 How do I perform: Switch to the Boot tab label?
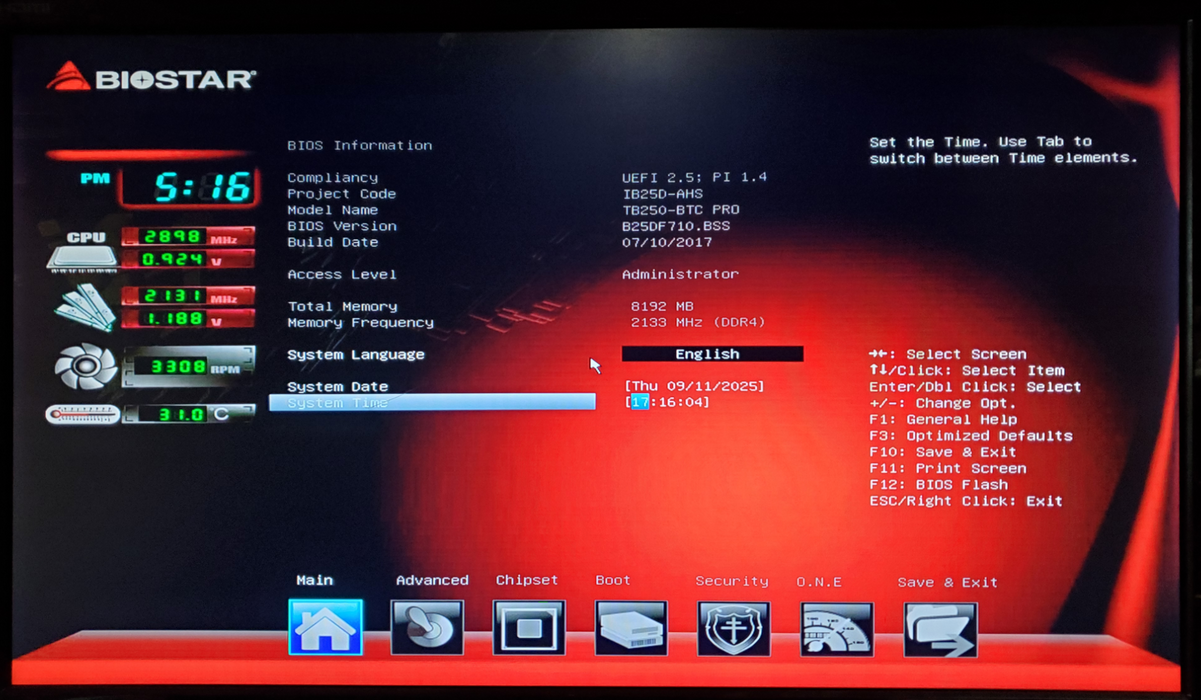click(613, 580)
